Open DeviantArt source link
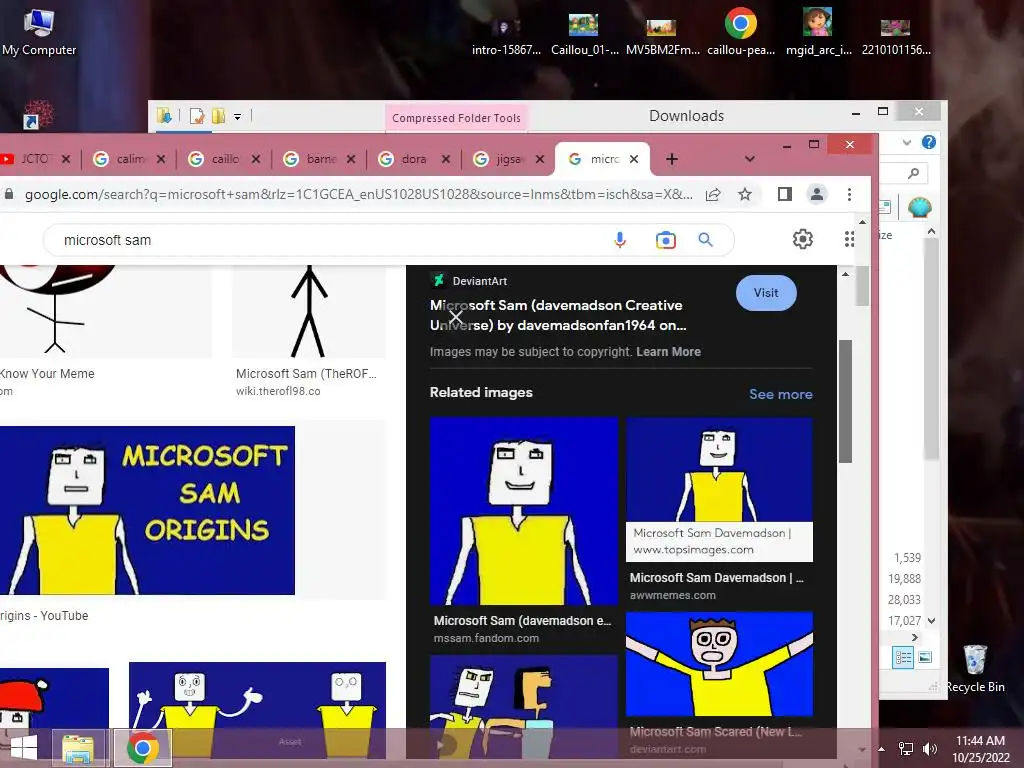 (x=470, y=281)
